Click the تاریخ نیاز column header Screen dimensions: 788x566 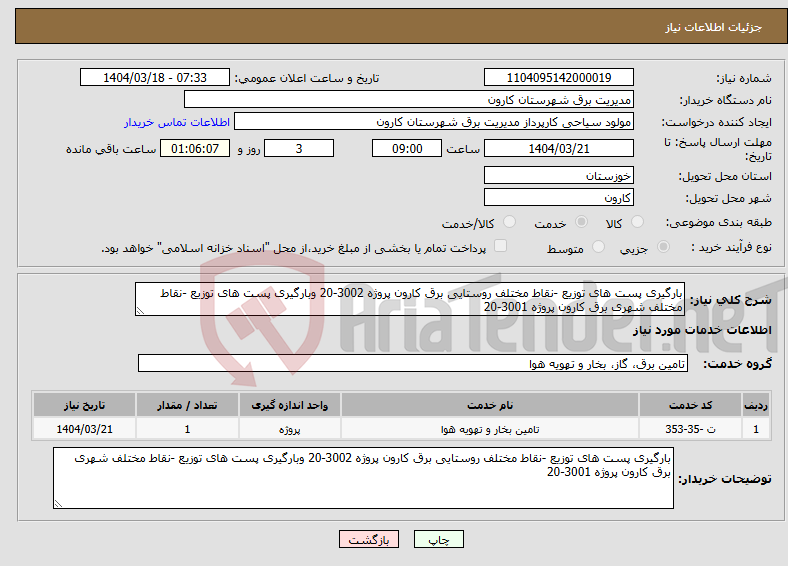pyautogui.click(x=84, y=405)
